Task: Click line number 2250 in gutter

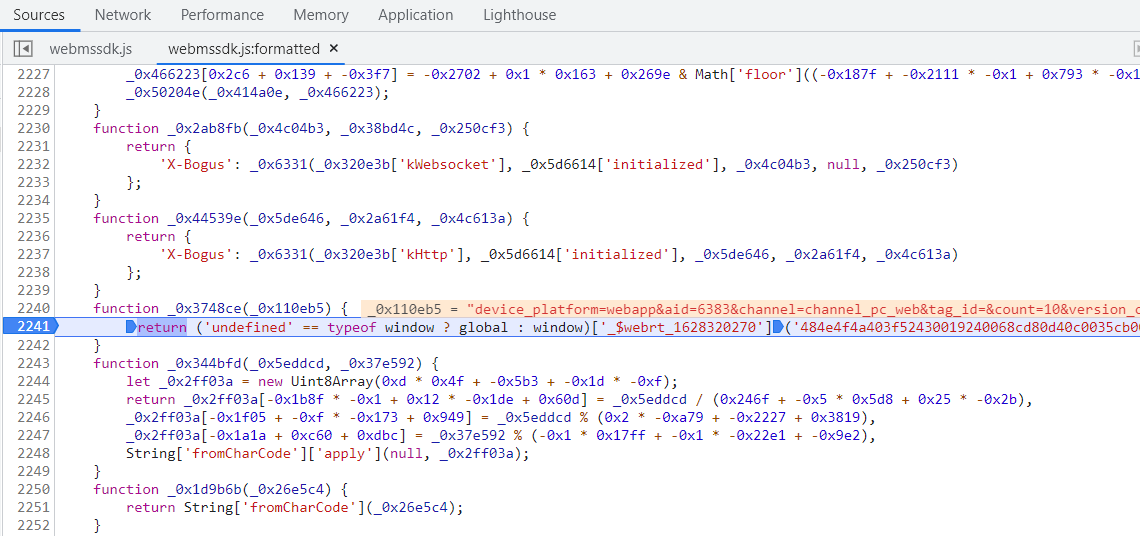Action: click(x=31, y=489)
